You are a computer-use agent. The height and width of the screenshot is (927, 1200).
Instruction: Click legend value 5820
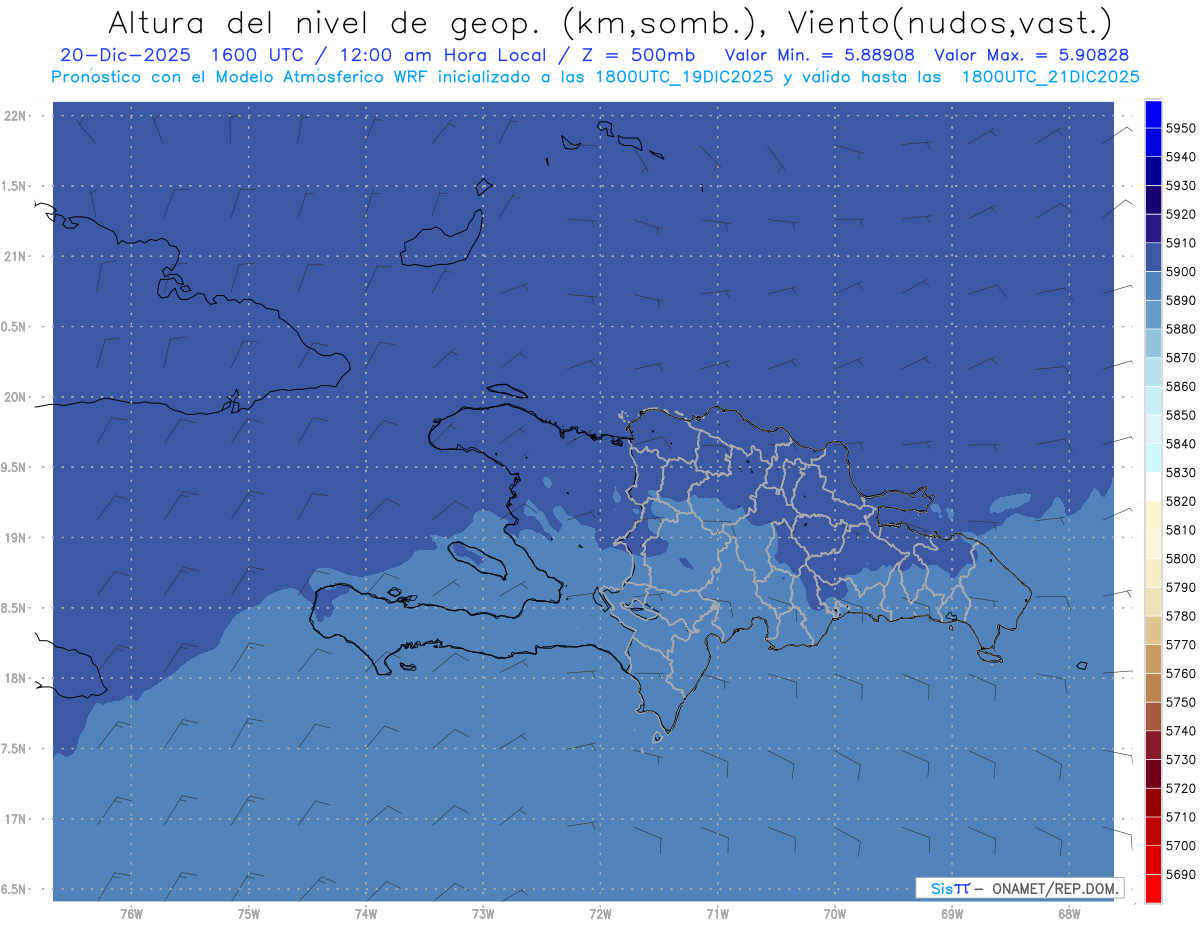[1180, 501]
